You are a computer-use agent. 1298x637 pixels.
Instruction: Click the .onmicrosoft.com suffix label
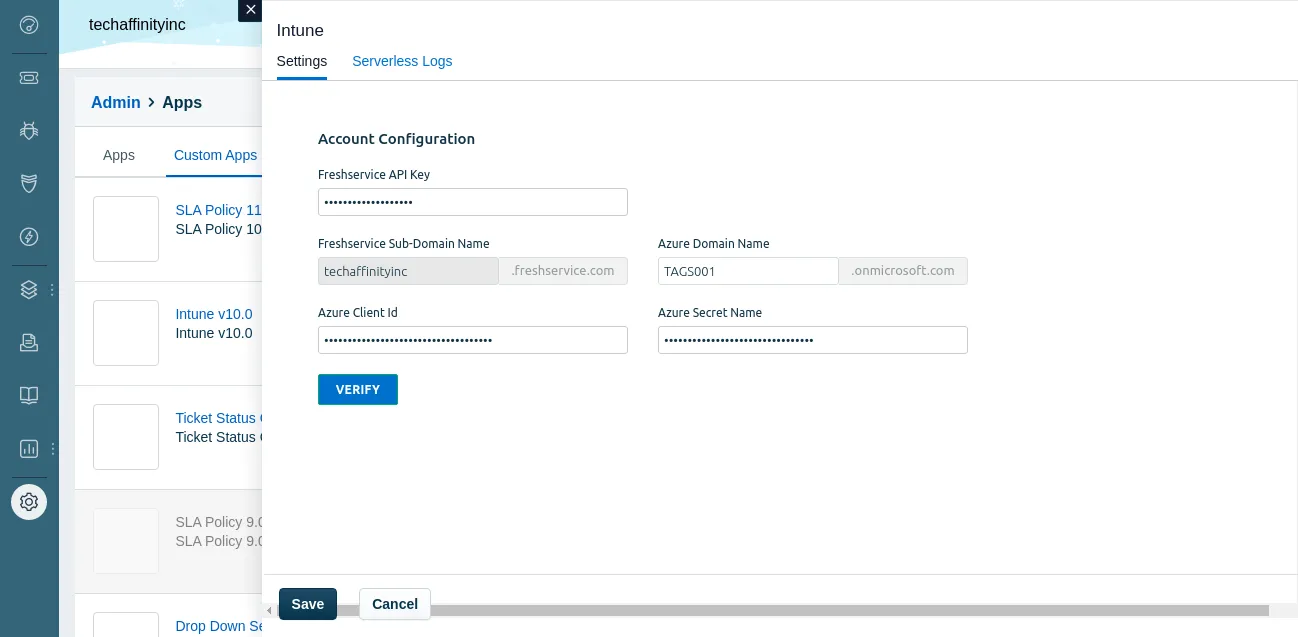tap(903, 271)
